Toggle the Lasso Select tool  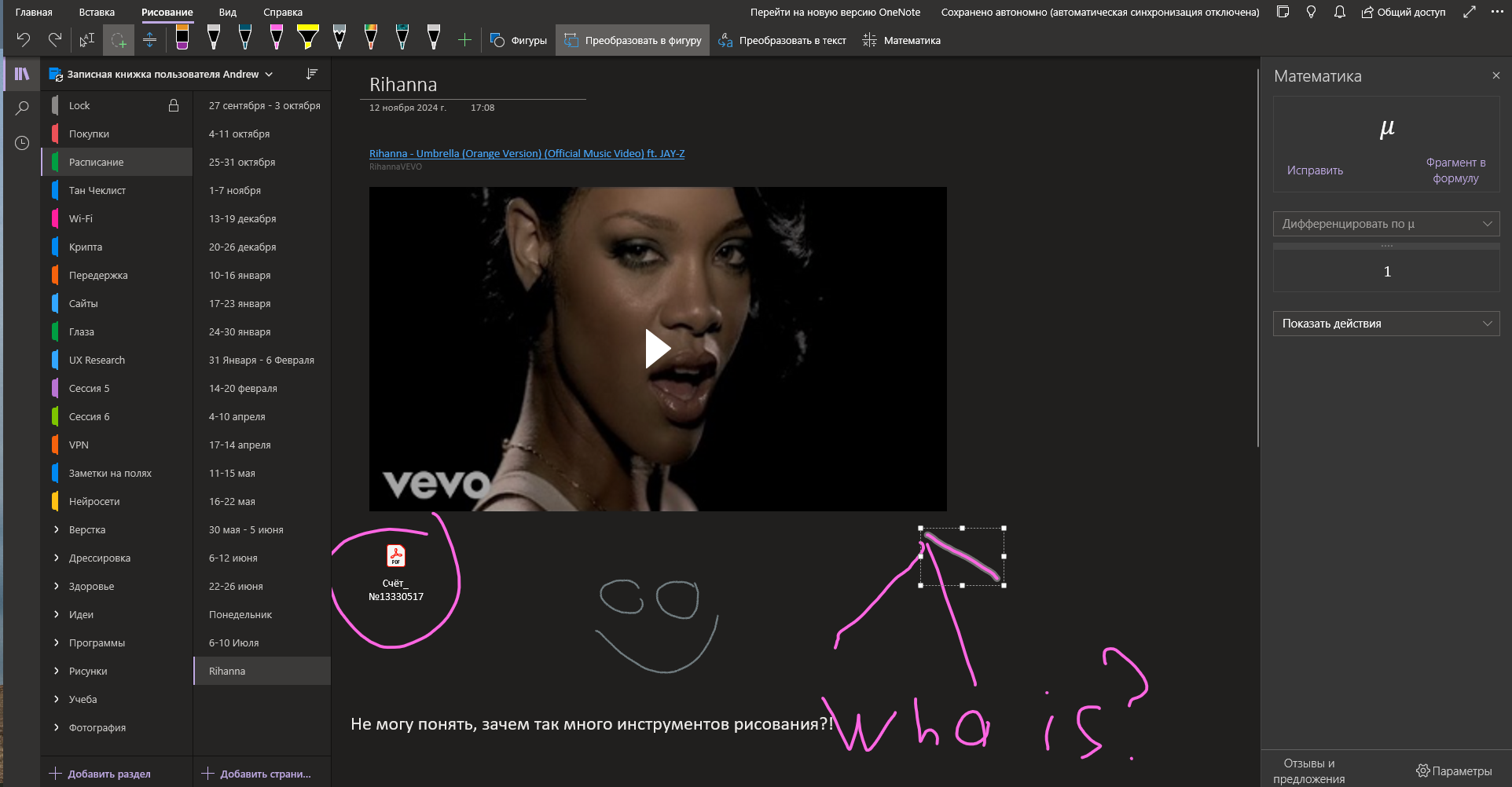pyautogui.click(x=119, y=40)
